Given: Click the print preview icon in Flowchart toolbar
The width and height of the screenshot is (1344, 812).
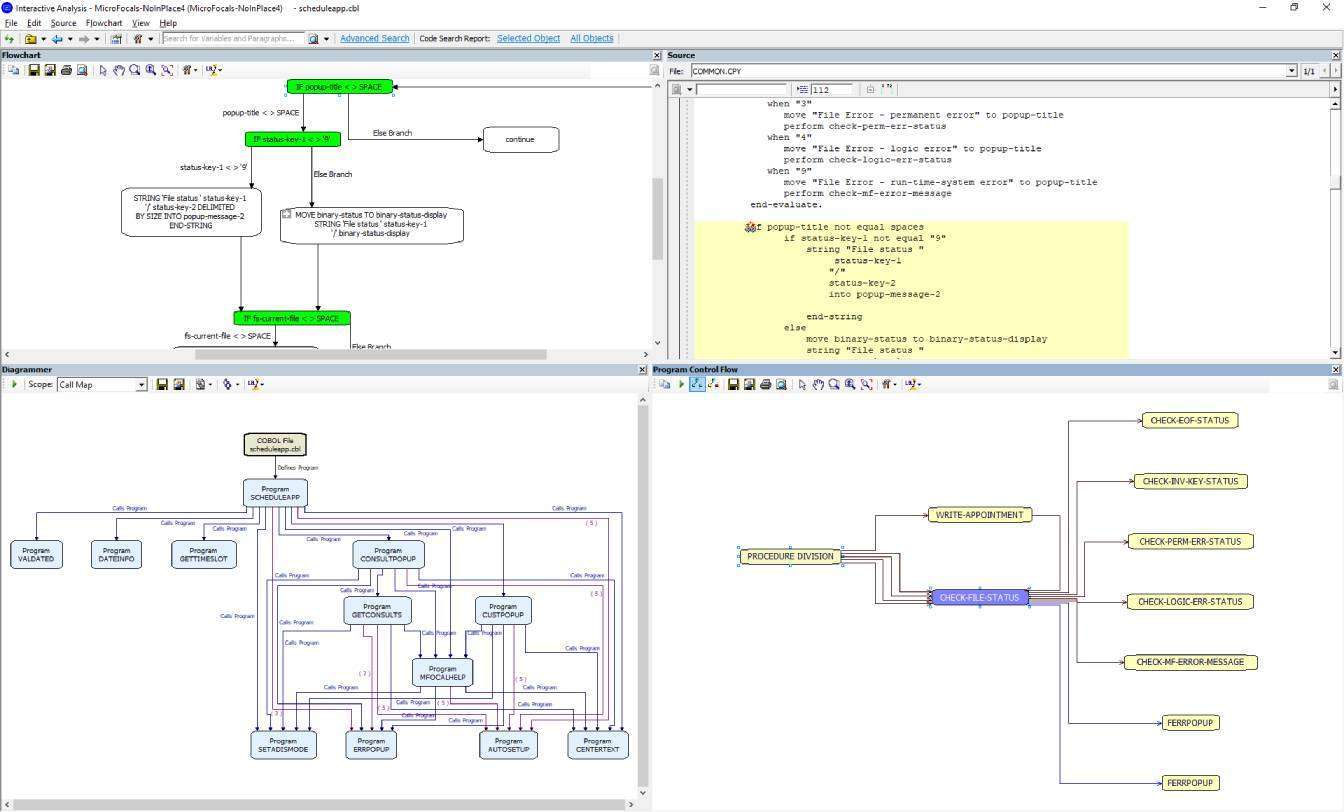Looking at the screenshot, I should [82, 70].
